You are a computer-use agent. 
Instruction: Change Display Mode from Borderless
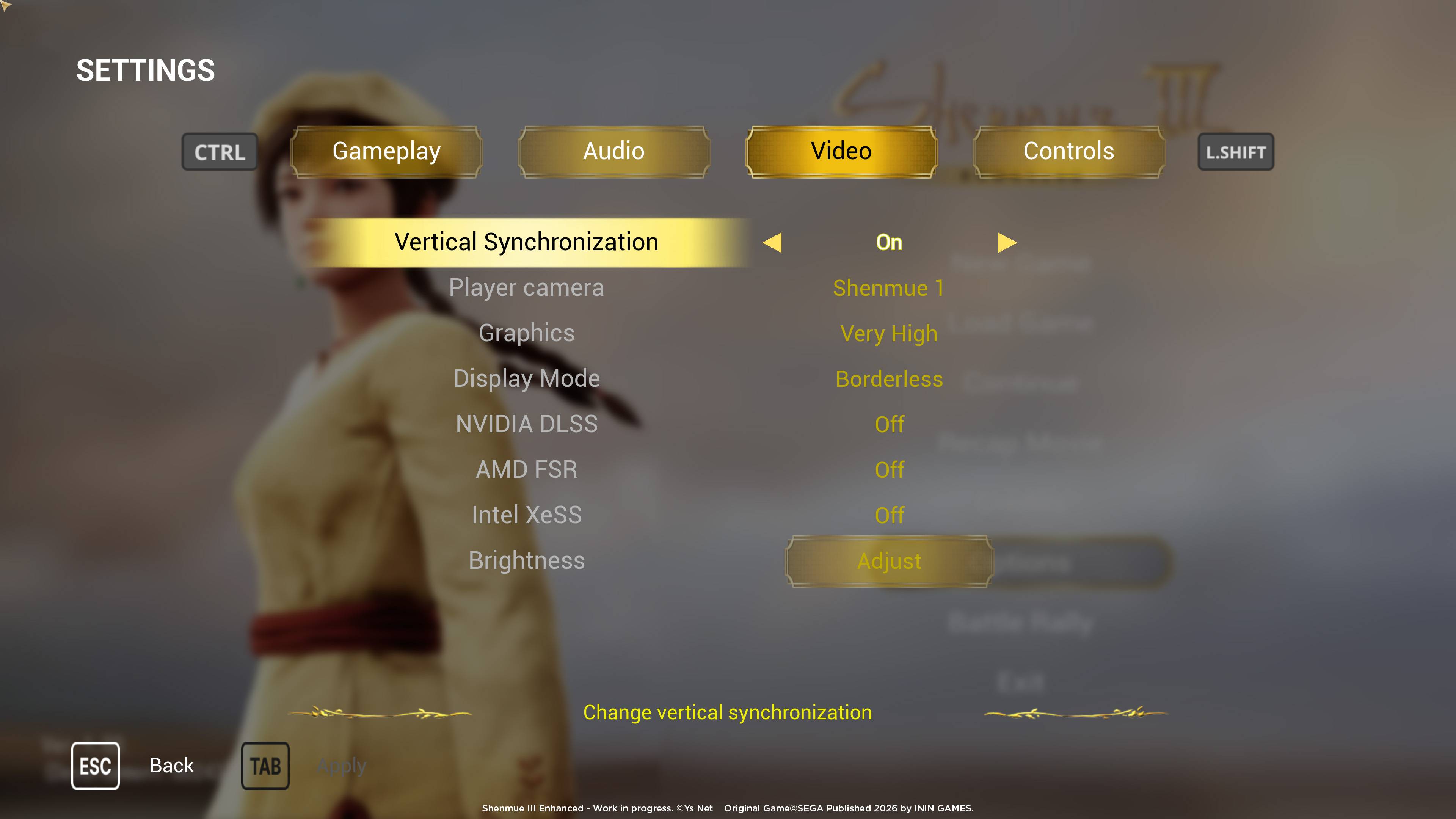coord(888,379)
